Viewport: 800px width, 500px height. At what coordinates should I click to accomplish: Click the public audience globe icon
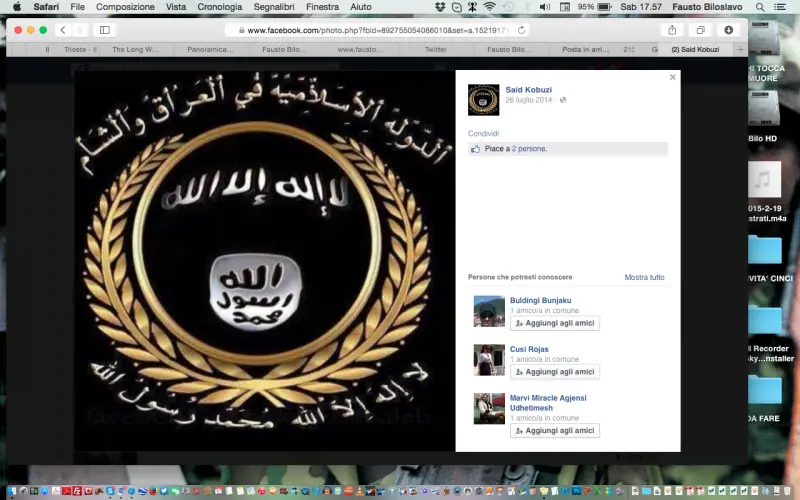(x=563, y=100)
